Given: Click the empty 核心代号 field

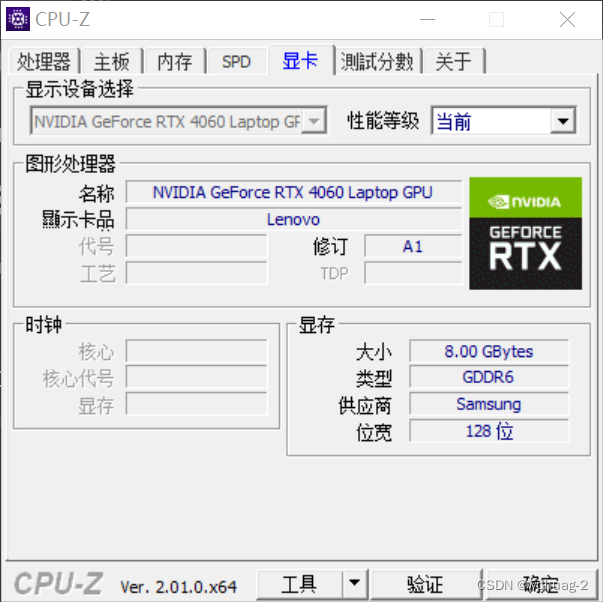Looking at the screenshot, I should point(197,378).
